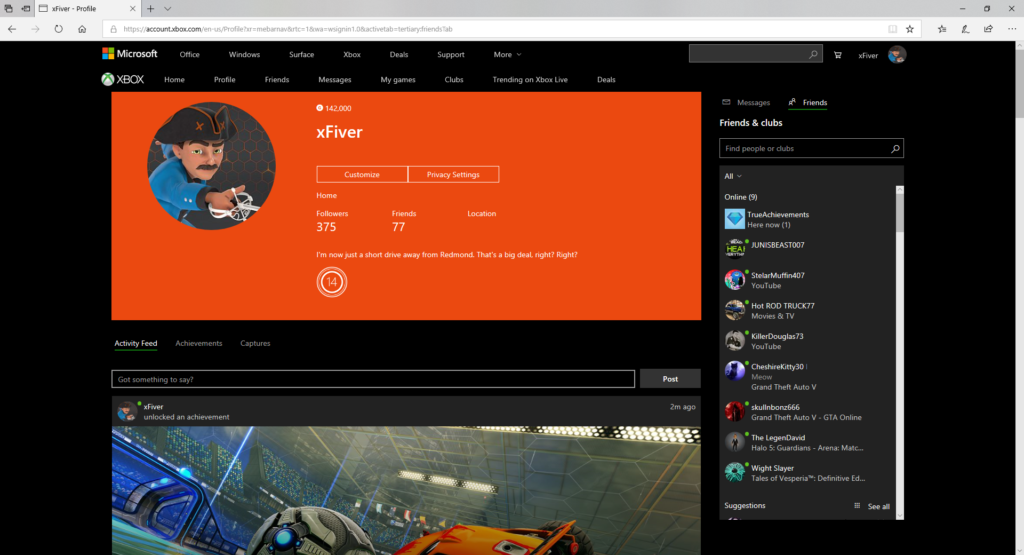
Task: Switch to the Achievements tab
Action: [198, 343]
